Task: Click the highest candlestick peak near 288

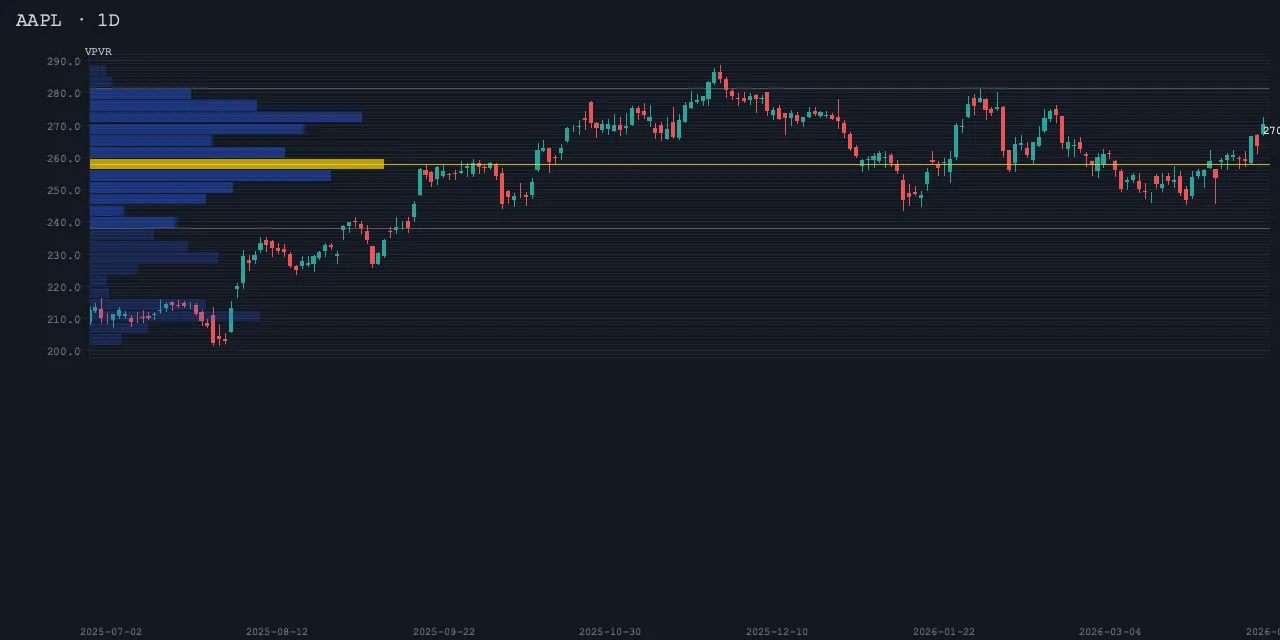Action: click(x=718, y=74)
